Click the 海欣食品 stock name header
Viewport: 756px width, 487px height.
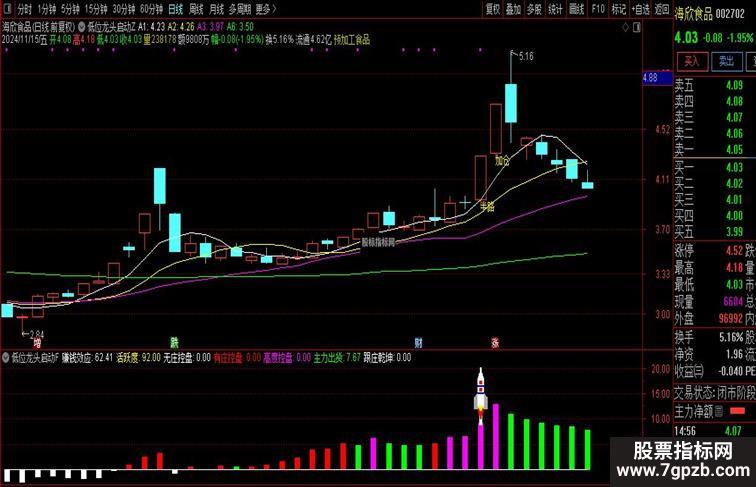[x=693, y=14]
